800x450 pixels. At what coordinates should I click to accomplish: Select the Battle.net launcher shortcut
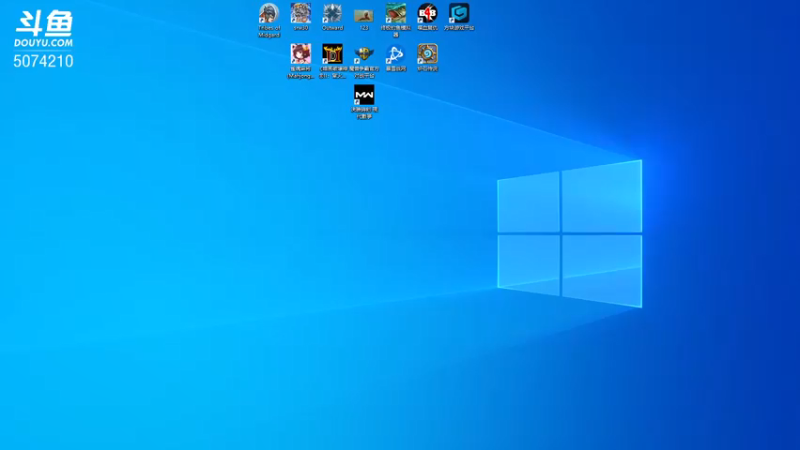pos(395,58)
